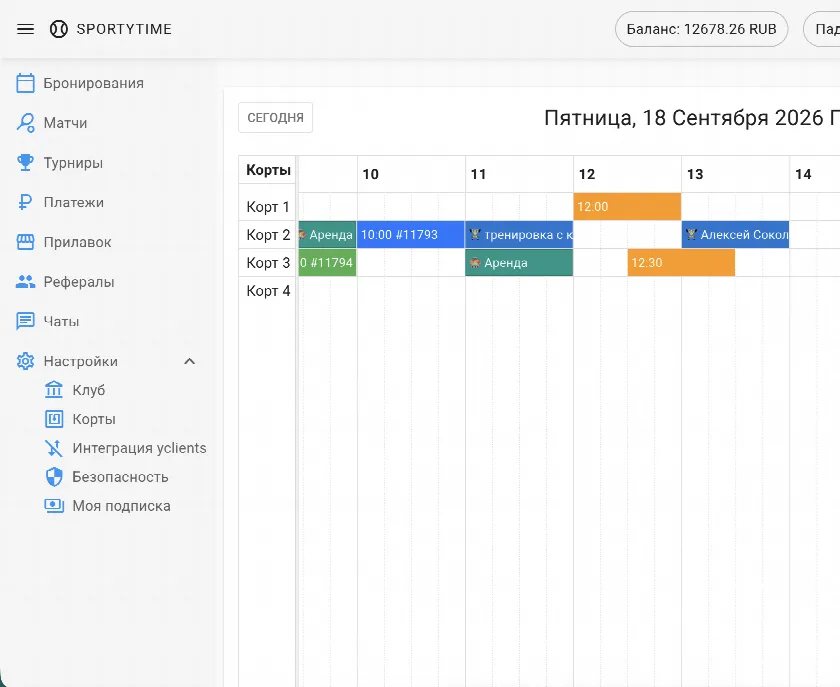Click the Матчи racket icon

pyautogui.click(x=25, y=123)
